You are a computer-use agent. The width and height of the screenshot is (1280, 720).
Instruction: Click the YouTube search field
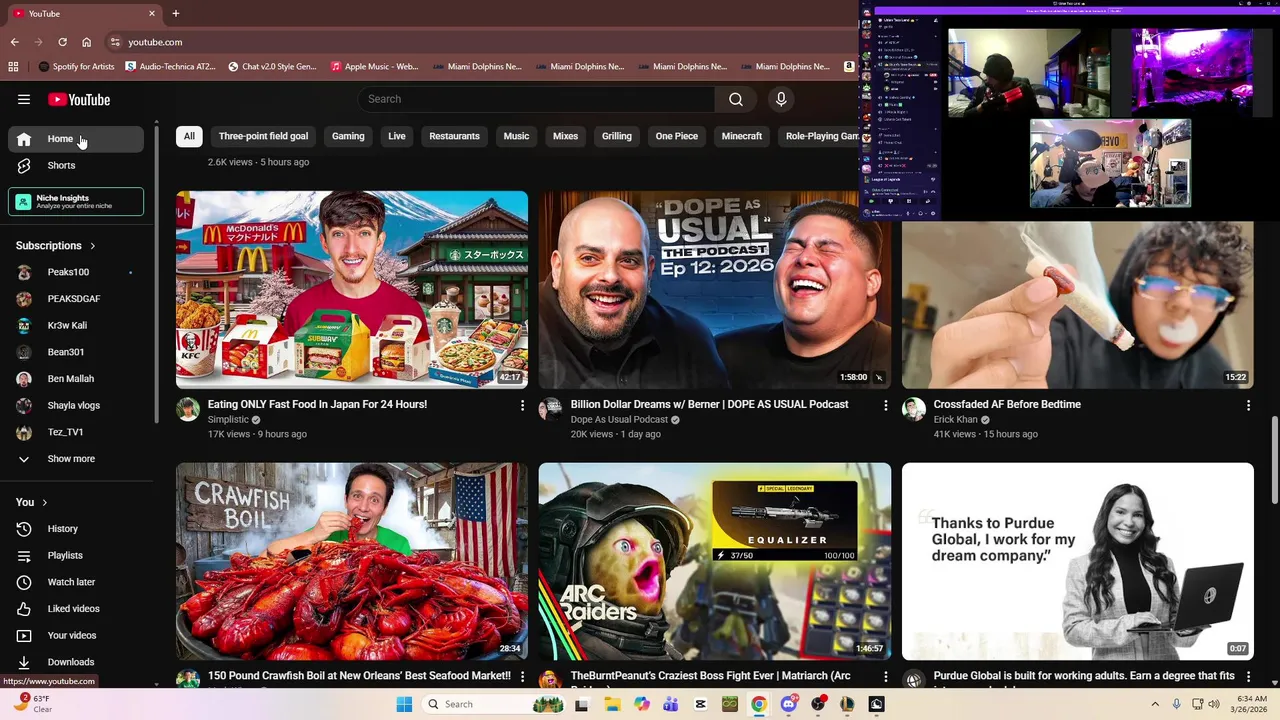tap(536, 99)
